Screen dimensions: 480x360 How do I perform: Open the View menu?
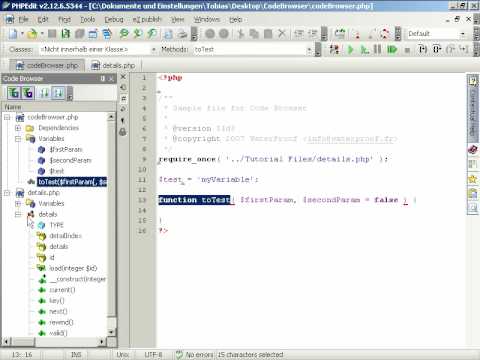click(x=178, y=20)
